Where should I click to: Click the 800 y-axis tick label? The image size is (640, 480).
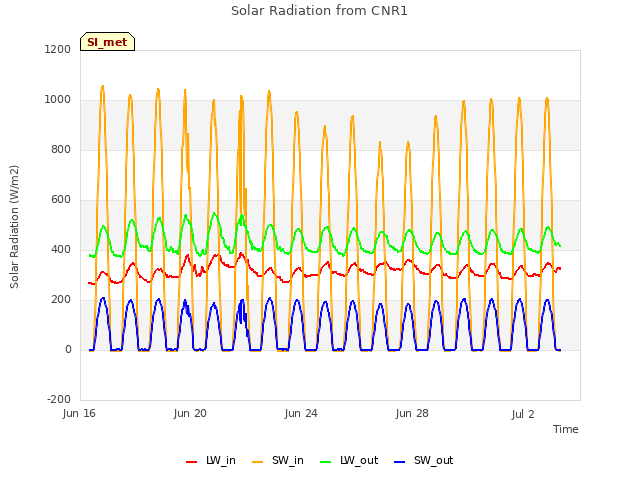pos(61,149)
